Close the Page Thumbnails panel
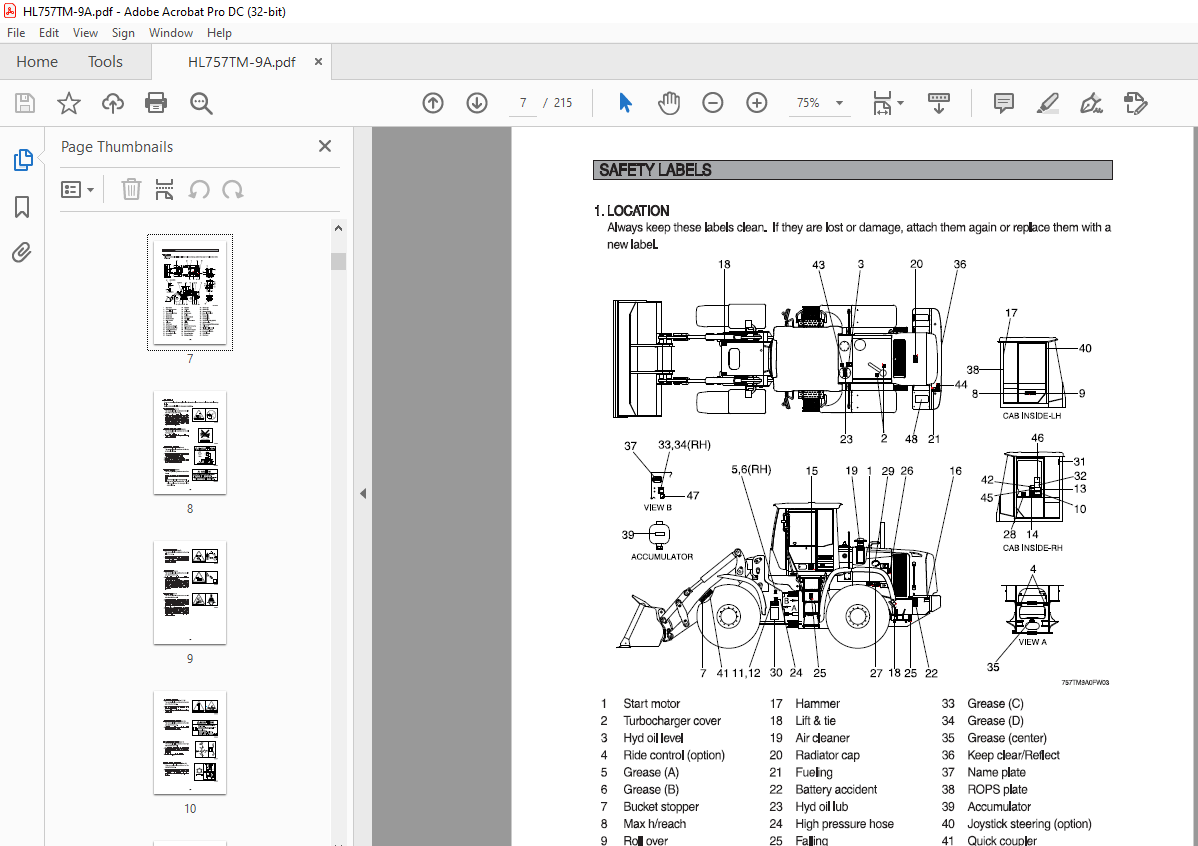 pos(324,146)
